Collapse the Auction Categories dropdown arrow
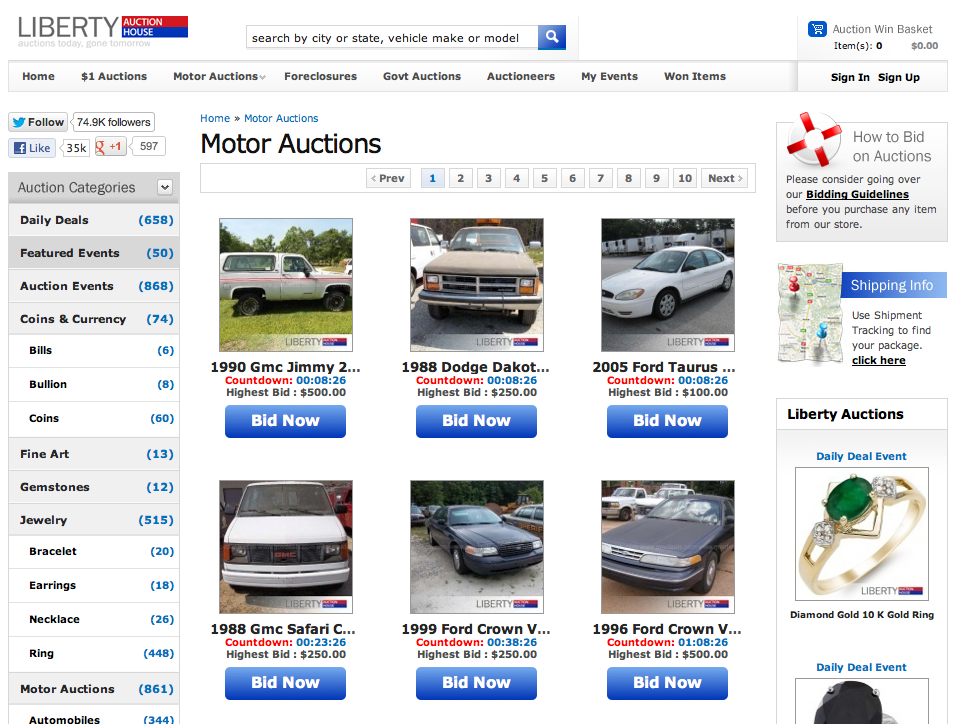This screenshot has height=724, width=972. pyautogui.click(x=164, y=187)
